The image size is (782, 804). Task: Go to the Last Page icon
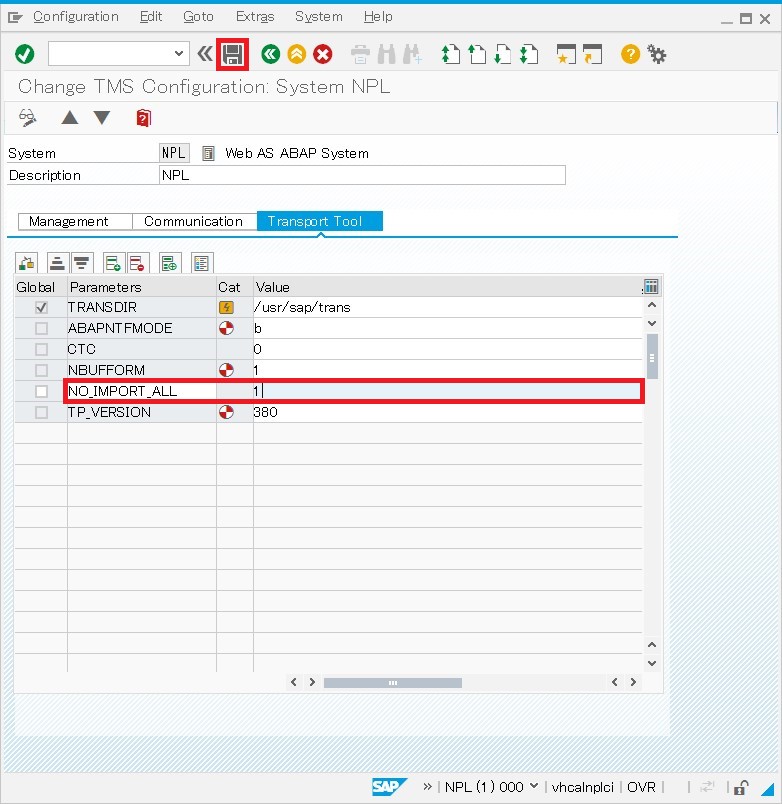tap(529, 54)
